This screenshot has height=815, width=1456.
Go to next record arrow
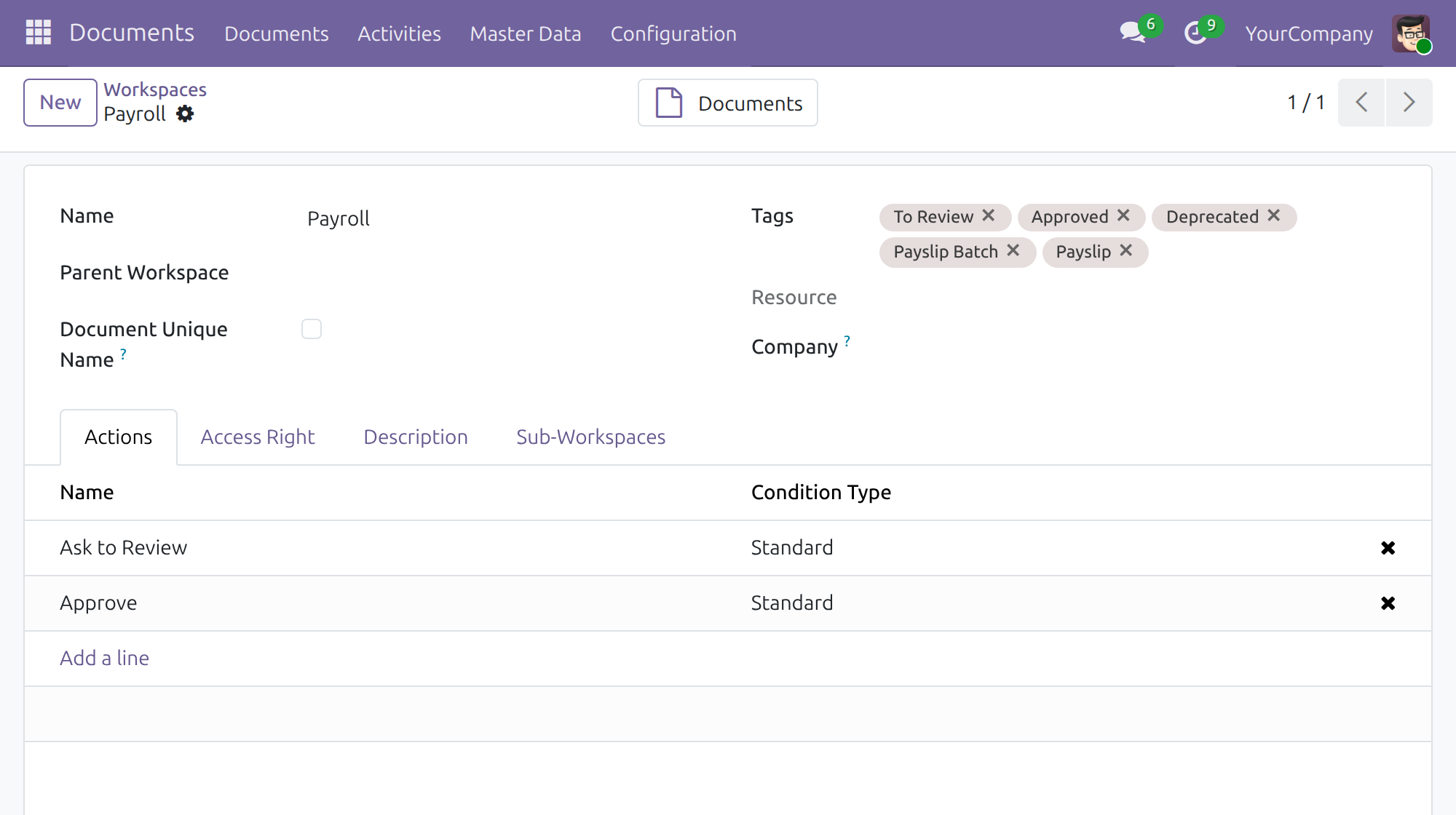[x=1409, y=103]
